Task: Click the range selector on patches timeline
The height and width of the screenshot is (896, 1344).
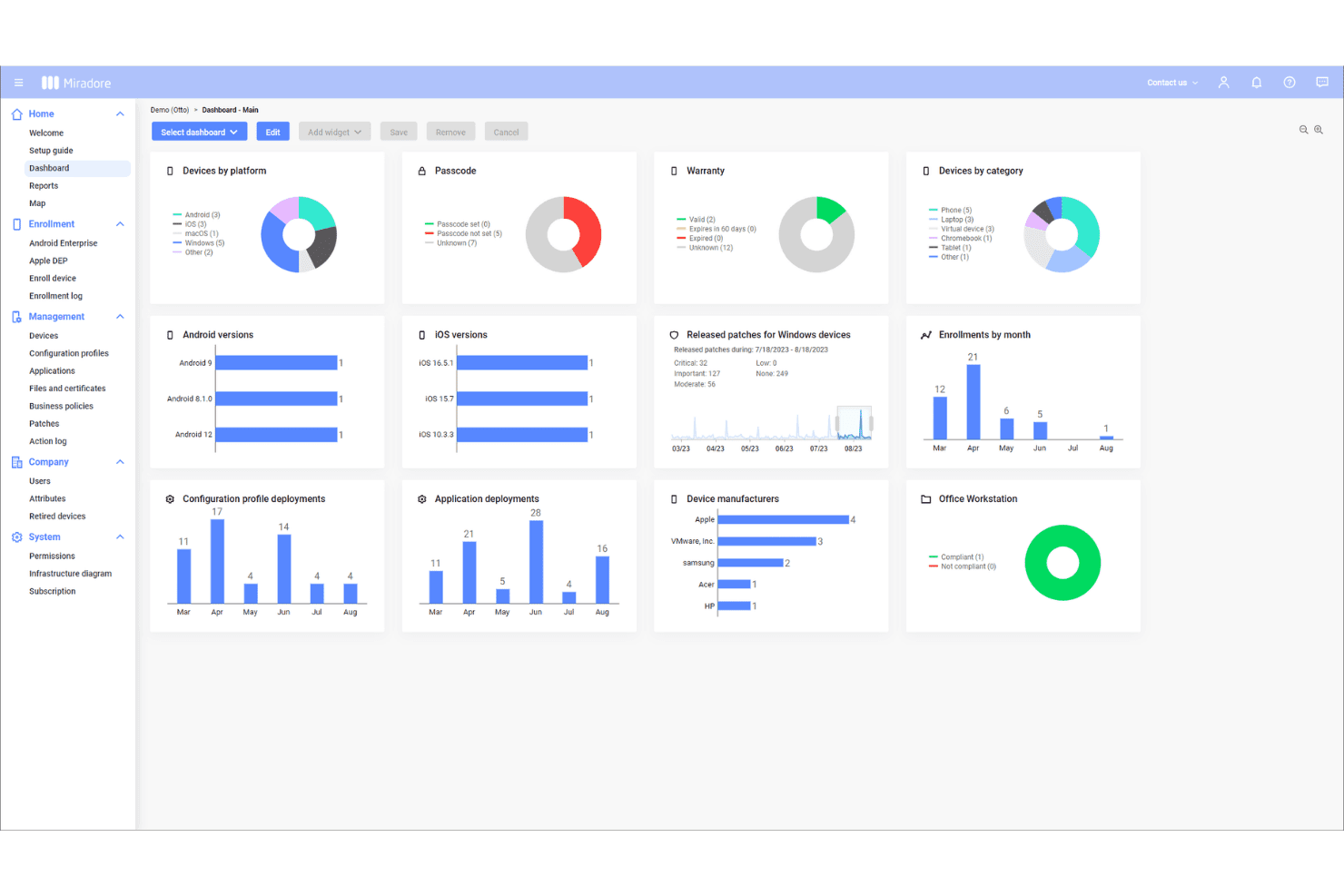Action: 855,423
